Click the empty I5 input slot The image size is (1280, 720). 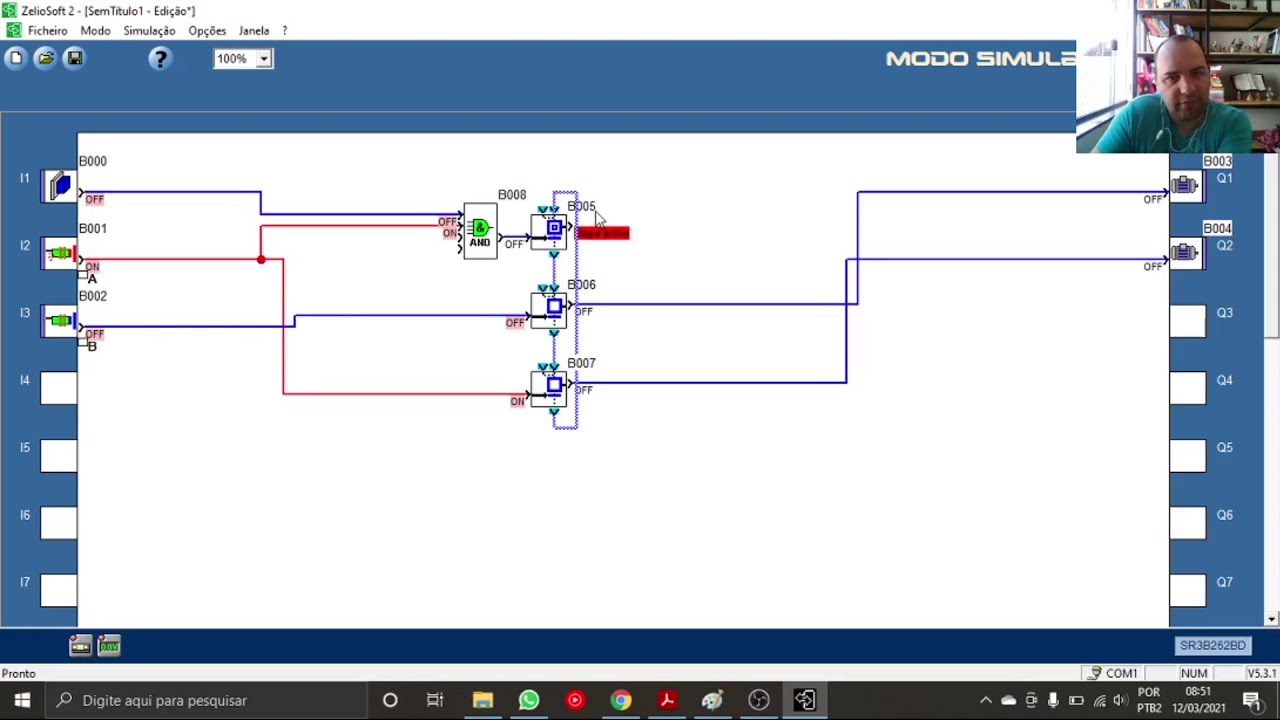click(x=59, y=455)
